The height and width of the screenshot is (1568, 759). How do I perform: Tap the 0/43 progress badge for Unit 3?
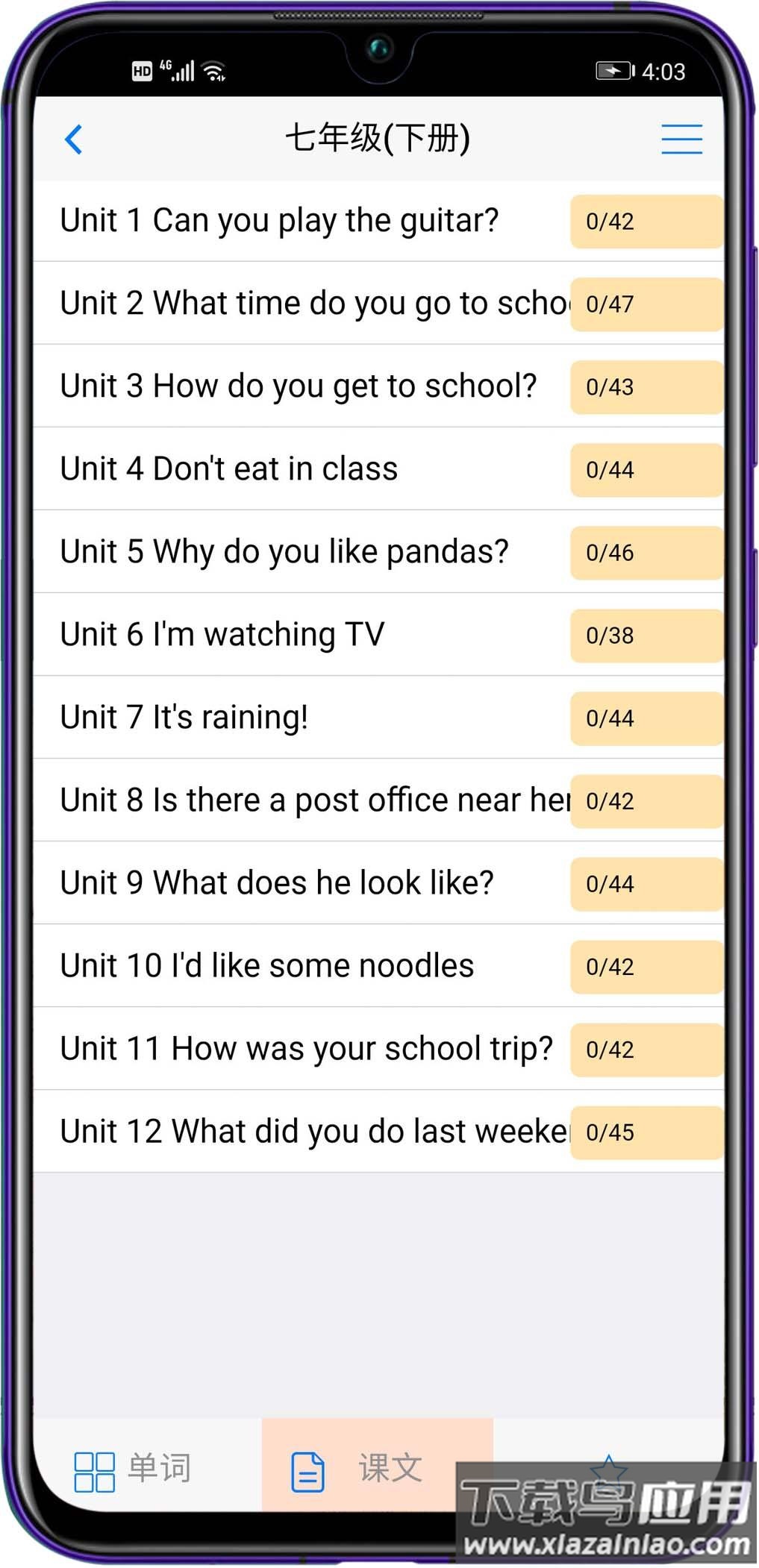click(x=646, y=387)
